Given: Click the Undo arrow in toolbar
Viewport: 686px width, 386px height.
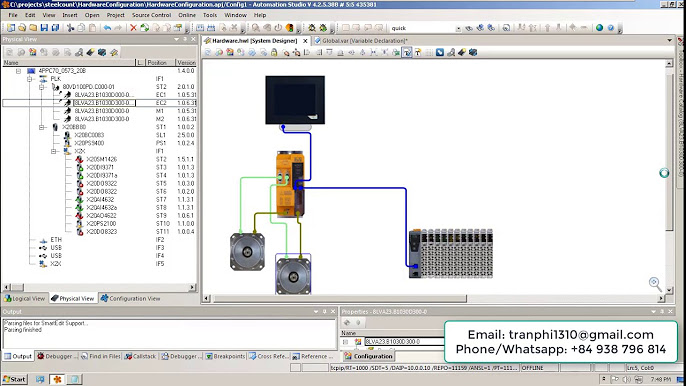Looking at the screenshot, I should tap(107, 28).
